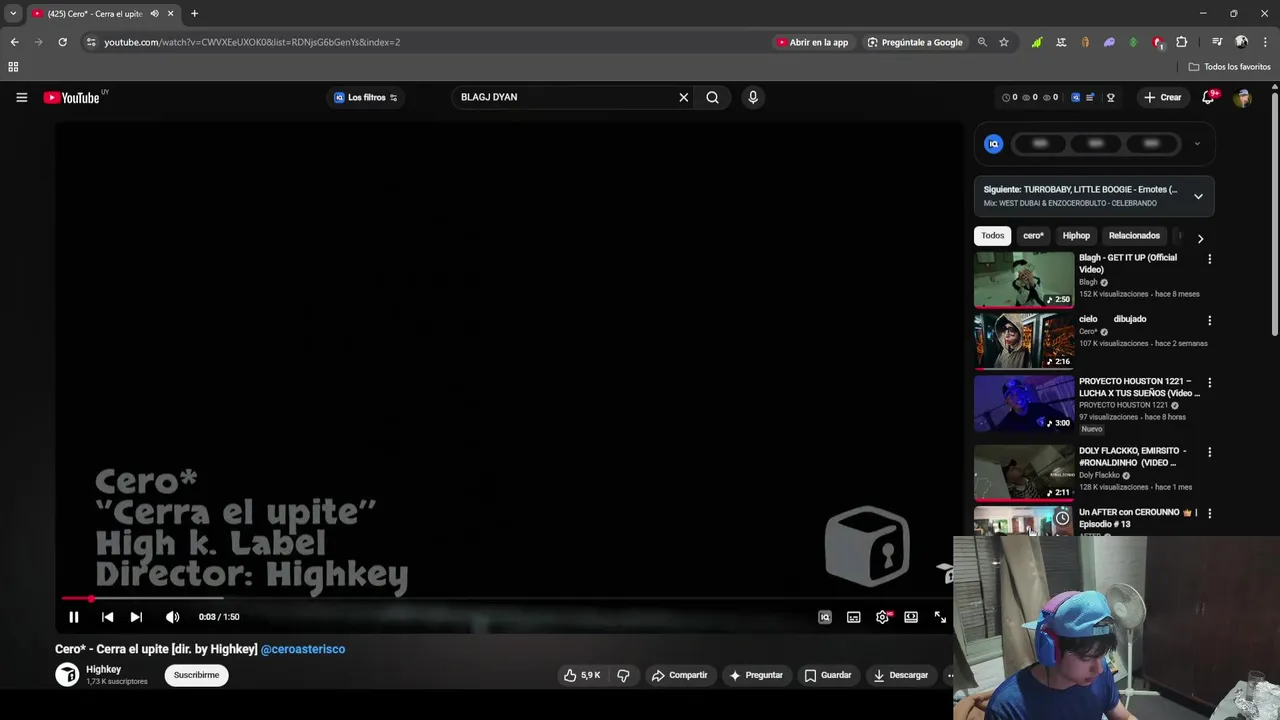1280x720 pixels.
Task: Dislike the video with thumbs down
Action: point(623,675)
